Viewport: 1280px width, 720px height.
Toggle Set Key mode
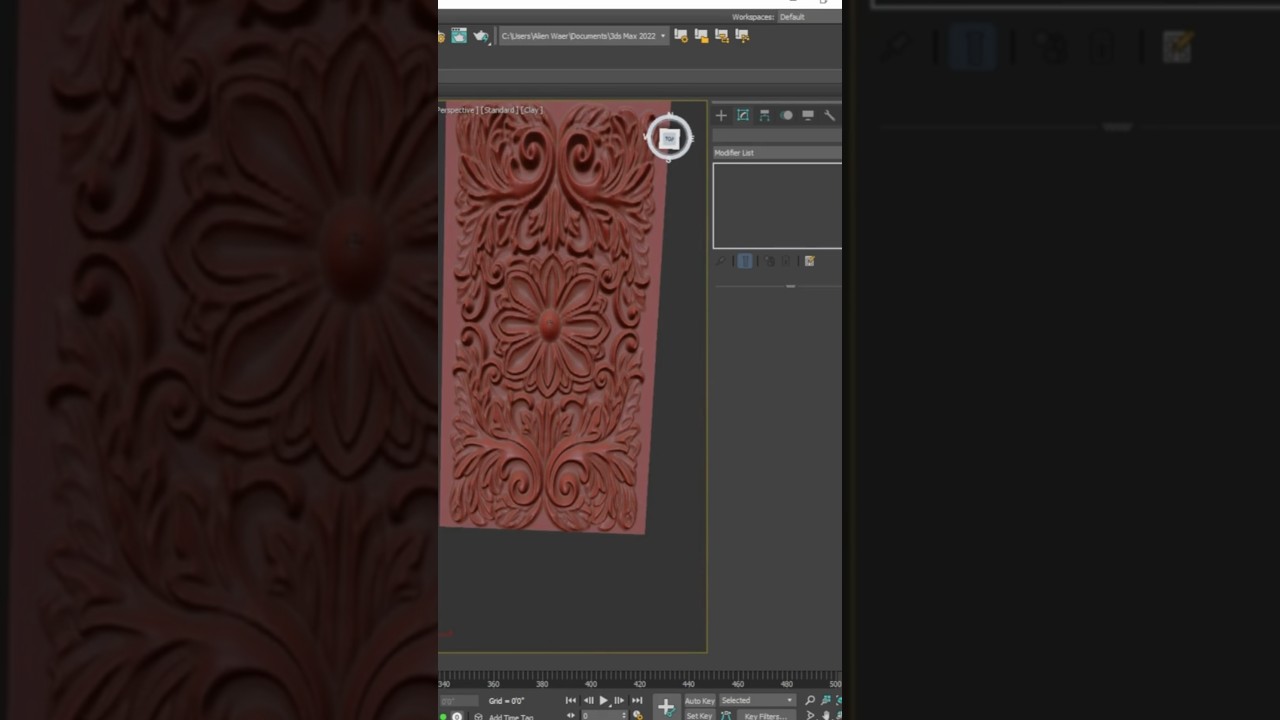pos(699,716)
